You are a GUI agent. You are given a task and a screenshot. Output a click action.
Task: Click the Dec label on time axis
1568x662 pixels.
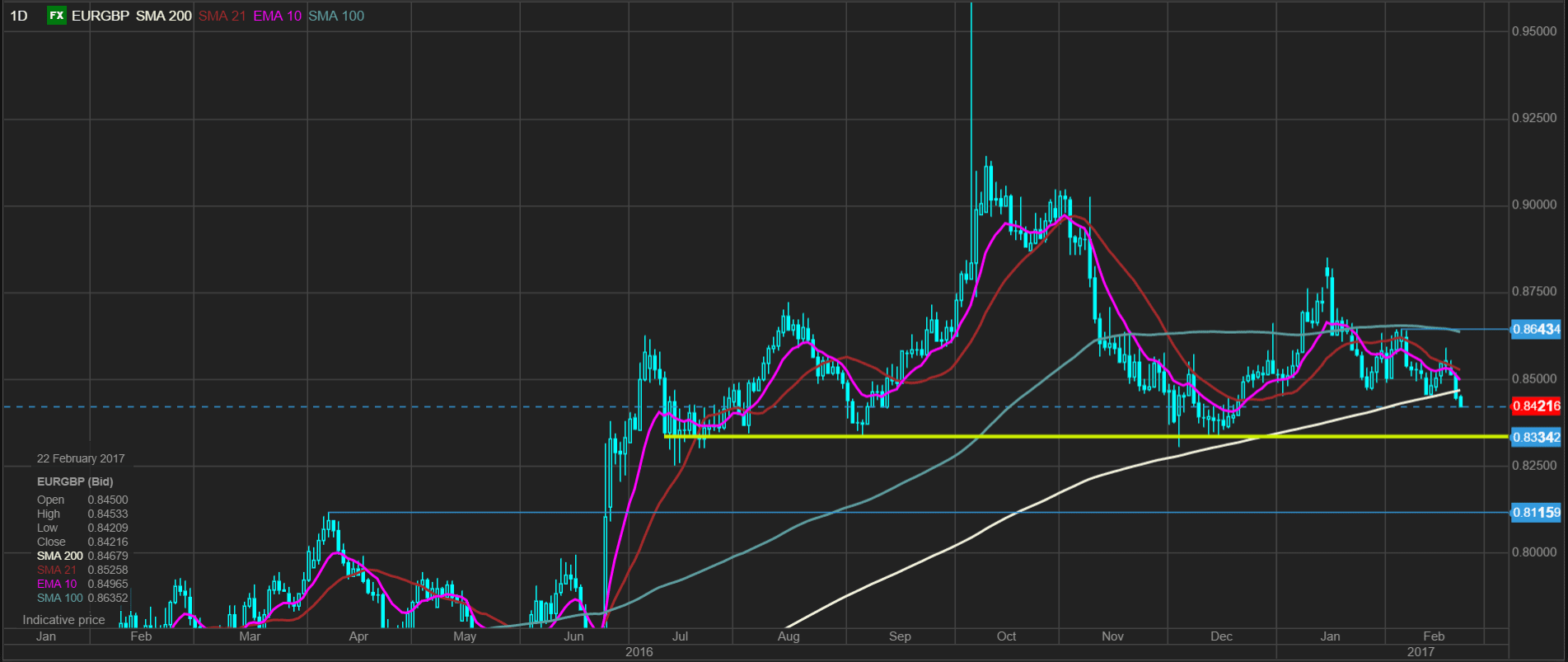pyautogui.click(x=1221, y=636)
